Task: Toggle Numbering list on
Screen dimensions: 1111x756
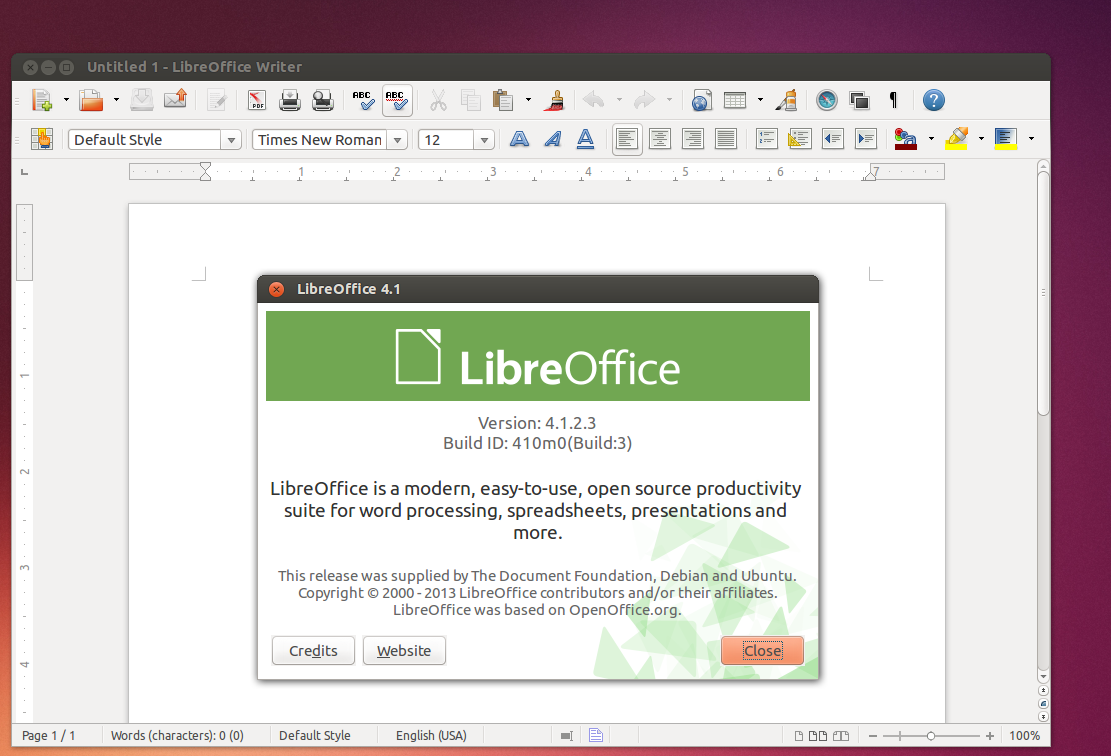Action: (767, 138)
